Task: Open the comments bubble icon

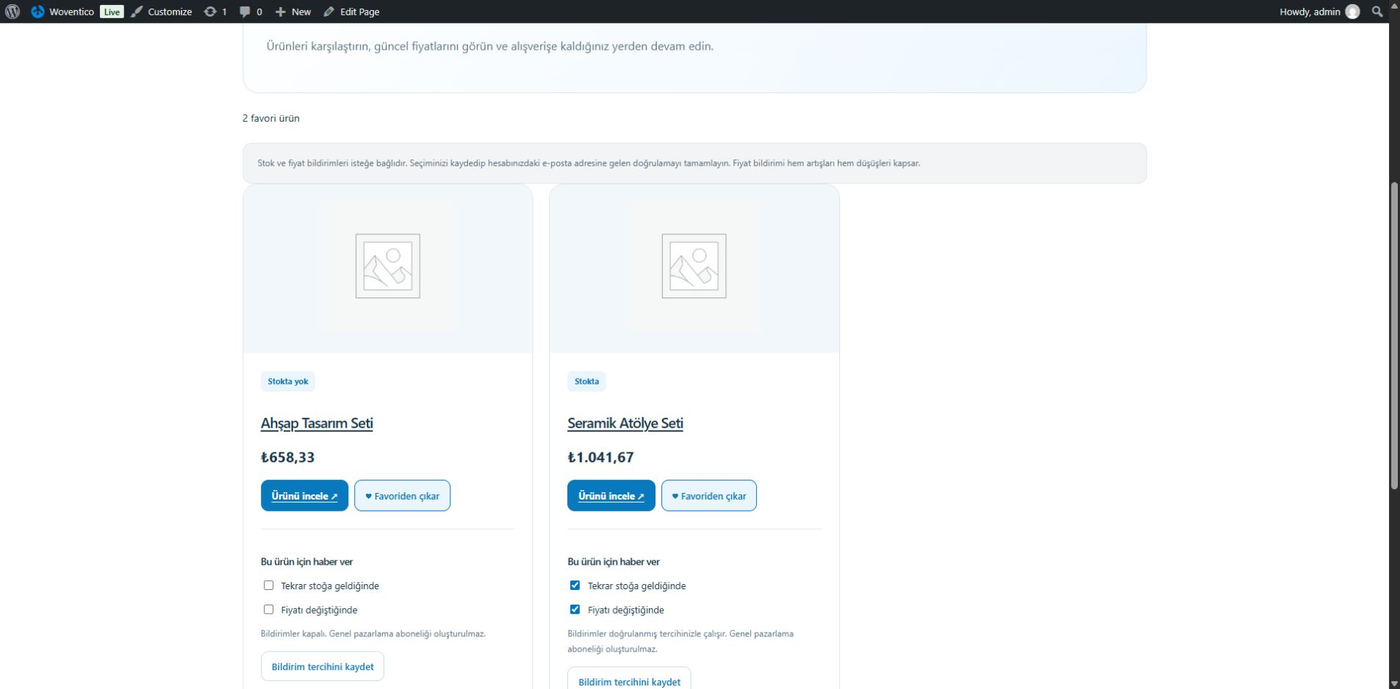Action: 245,12
